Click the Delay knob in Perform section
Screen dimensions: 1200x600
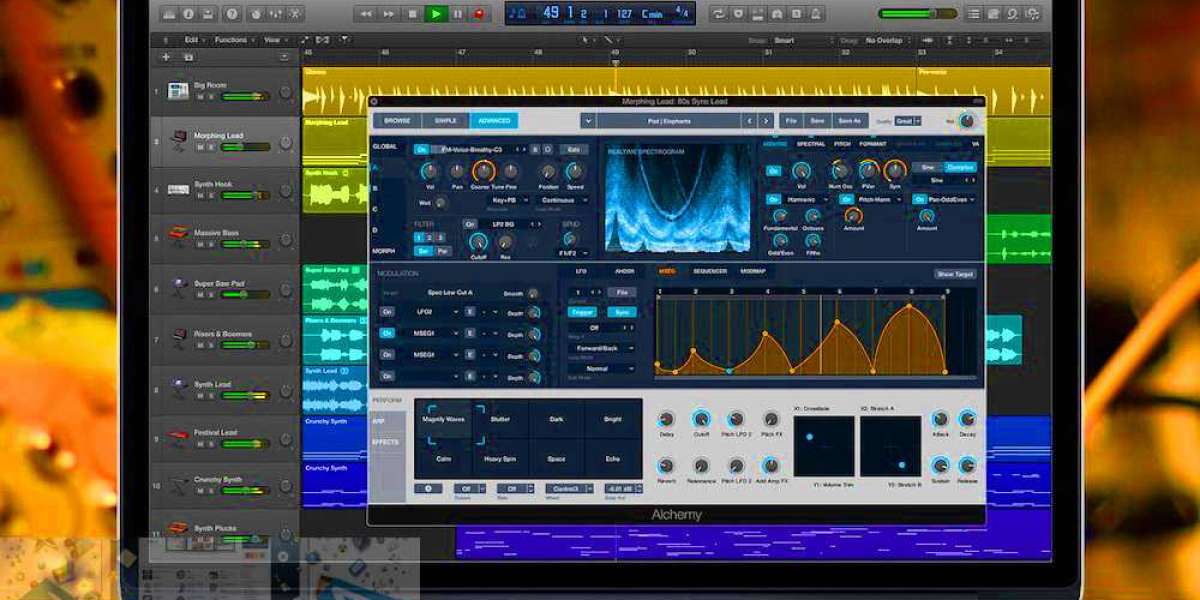[666, 419]
